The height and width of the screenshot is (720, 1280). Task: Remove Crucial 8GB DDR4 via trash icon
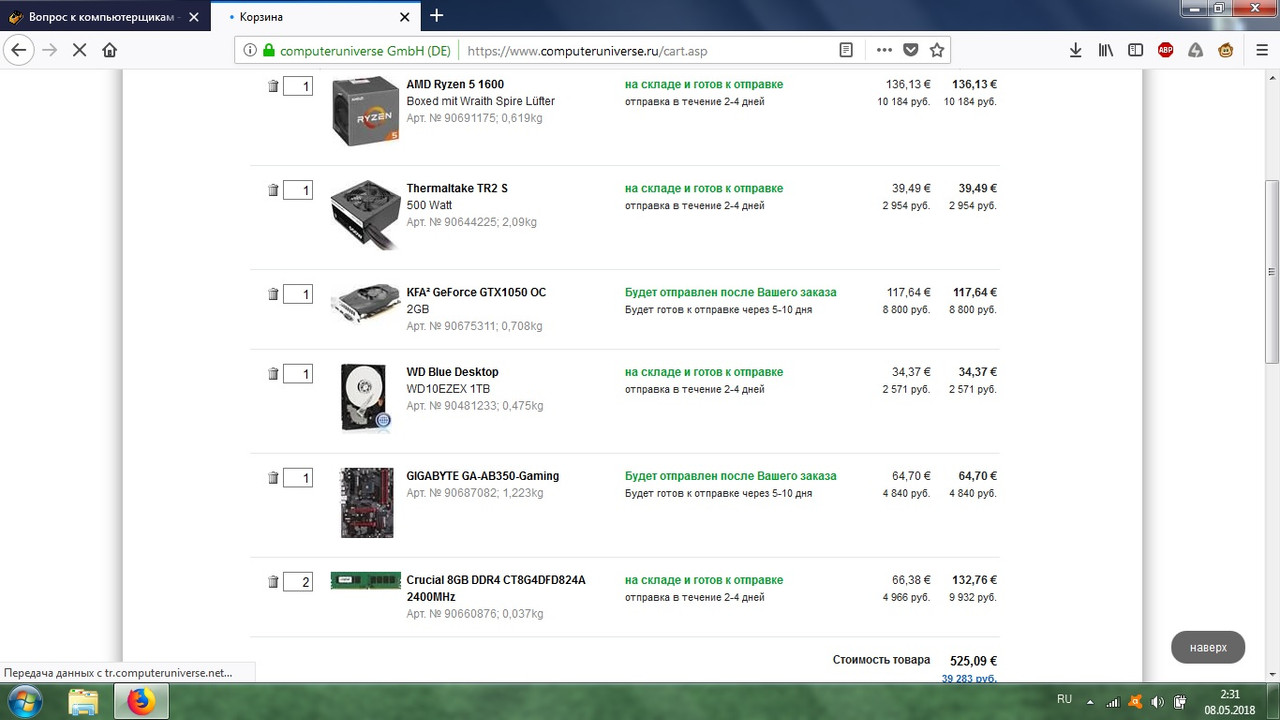click(273, 582)
